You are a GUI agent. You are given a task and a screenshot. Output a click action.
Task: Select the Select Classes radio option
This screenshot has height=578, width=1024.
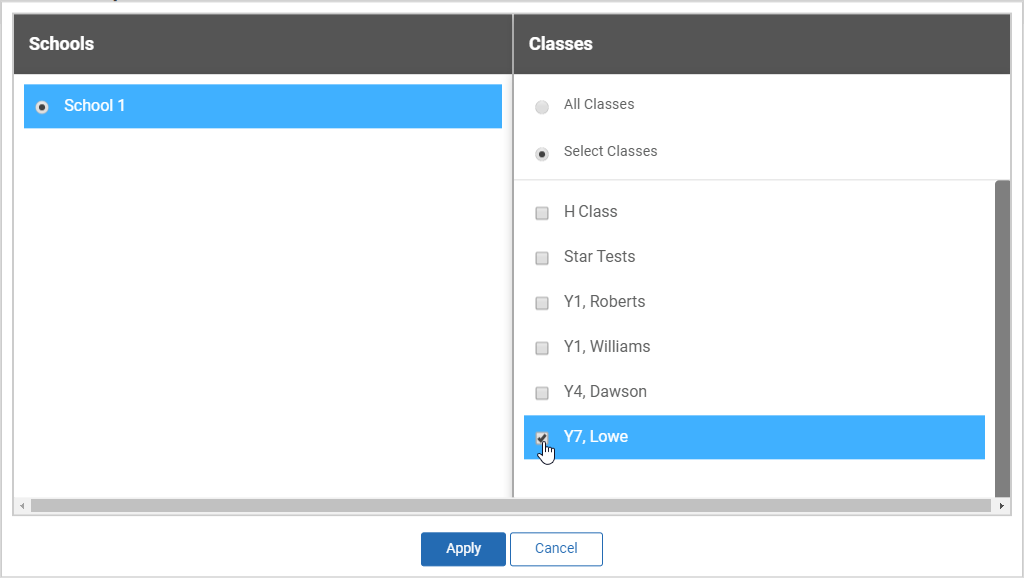coord(542,154)
